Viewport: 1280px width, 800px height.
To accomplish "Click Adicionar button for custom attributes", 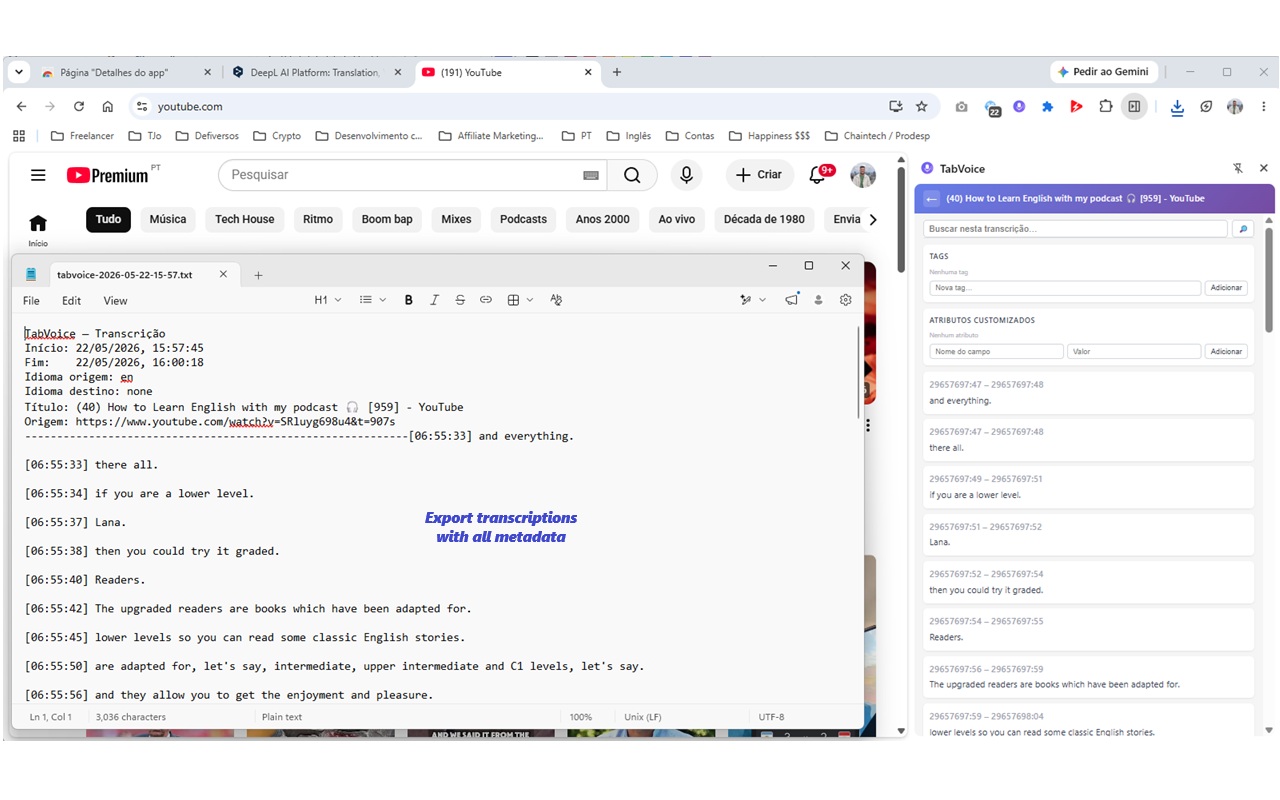I will point(1226,352).
